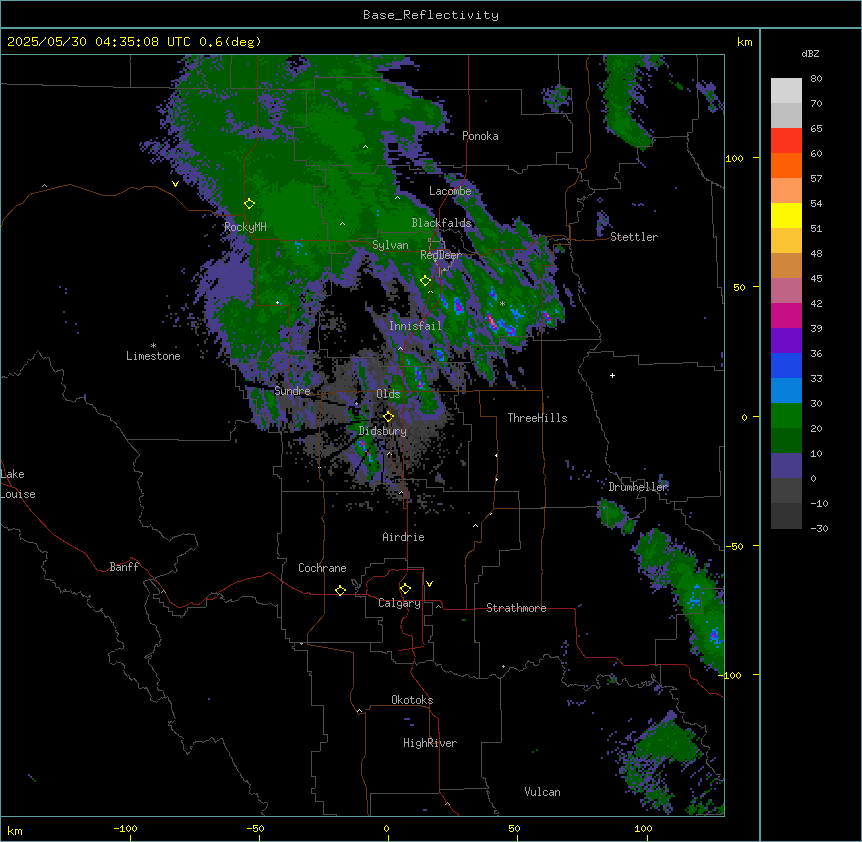Viewport: 862px width, 842px height.
Task: Click the Drumheller label
Action: coord(638,487)
